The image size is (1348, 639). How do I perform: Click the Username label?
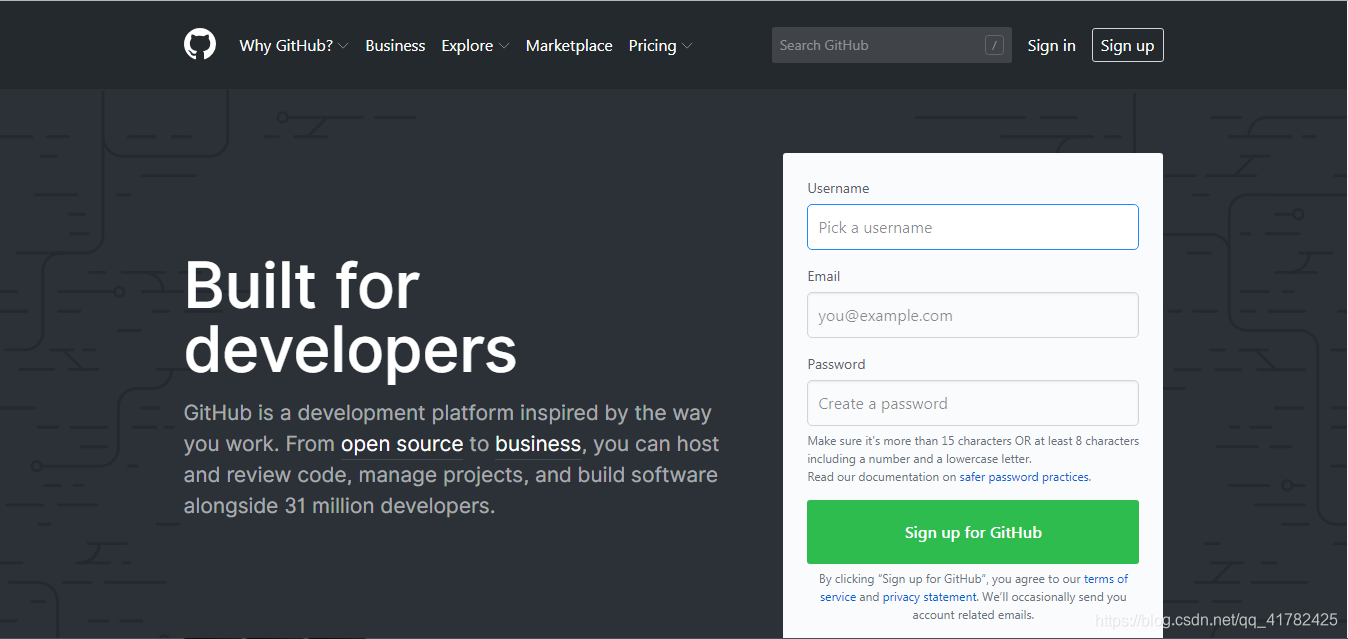coord(838,188)
